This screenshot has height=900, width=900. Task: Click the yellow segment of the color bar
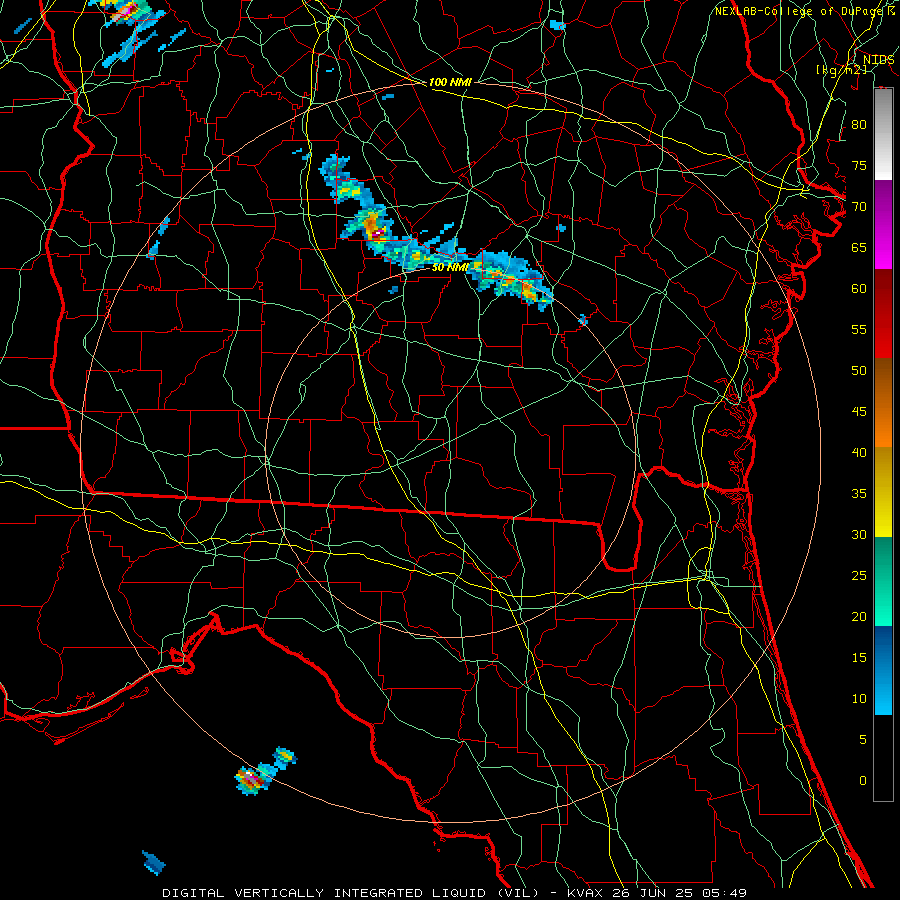coord(883,492)
